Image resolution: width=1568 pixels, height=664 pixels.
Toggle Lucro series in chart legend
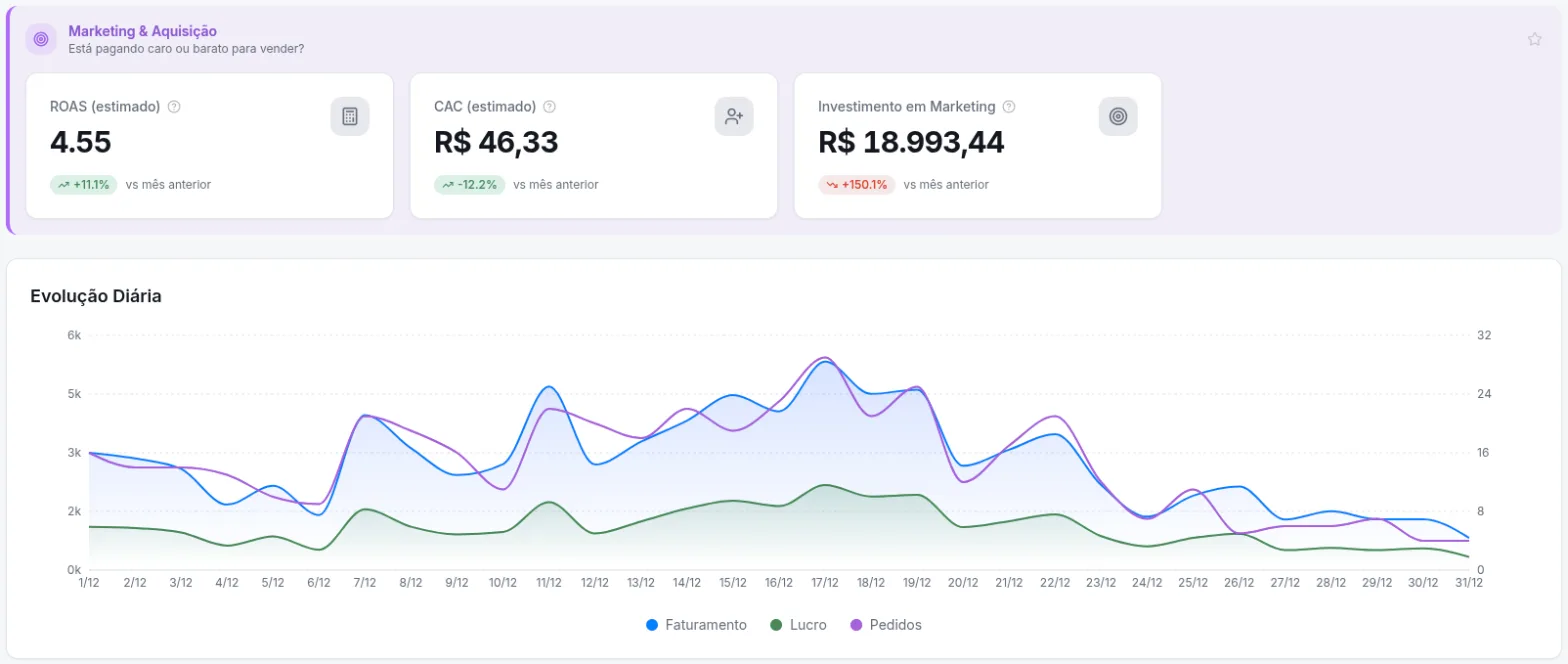(798, 625)
